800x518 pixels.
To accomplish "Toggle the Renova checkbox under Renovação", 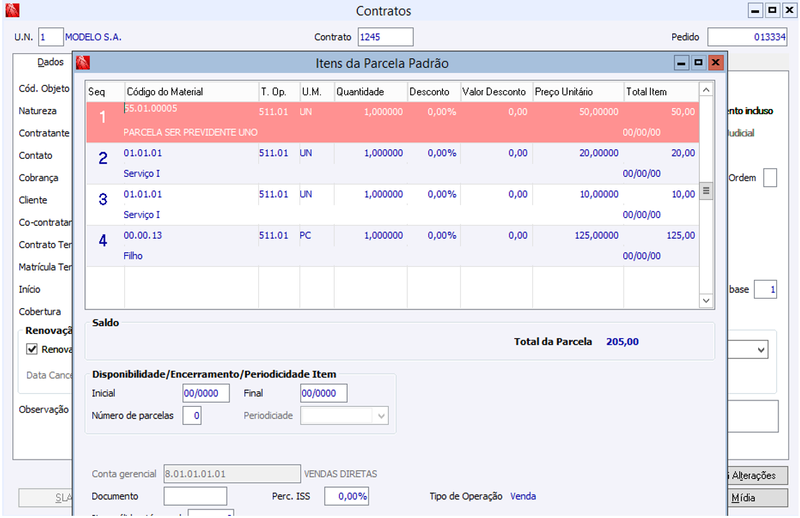I will tap(32, 349).
